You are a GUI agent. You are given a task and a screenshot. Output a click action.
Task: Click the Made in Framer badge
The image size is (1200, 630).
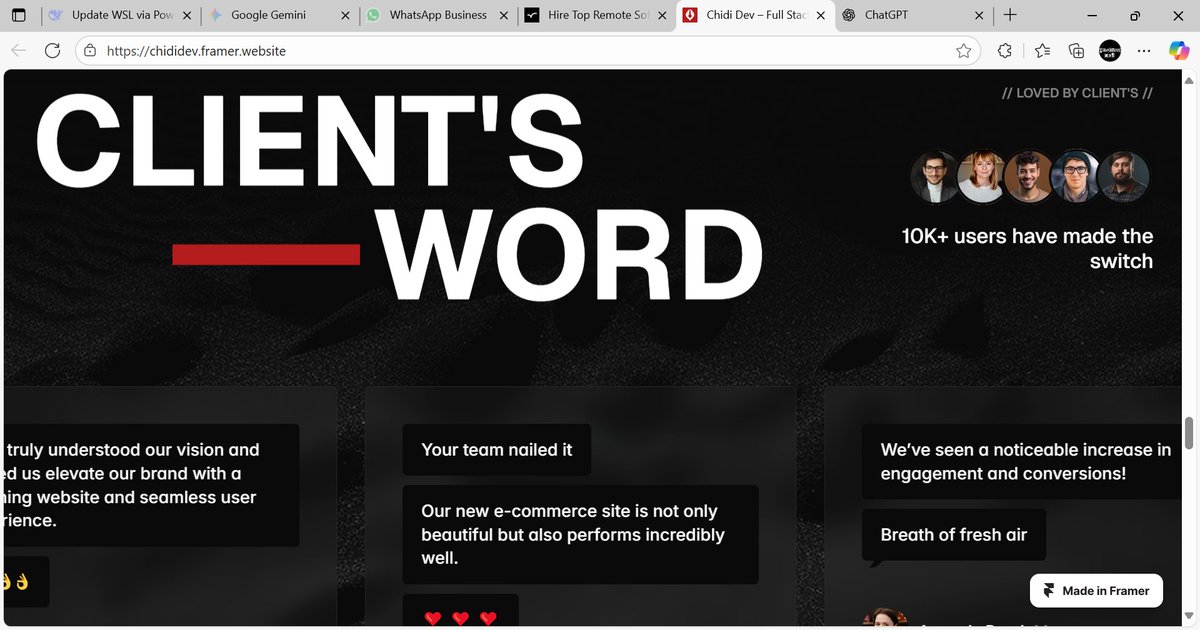(x=1096, y=591)
